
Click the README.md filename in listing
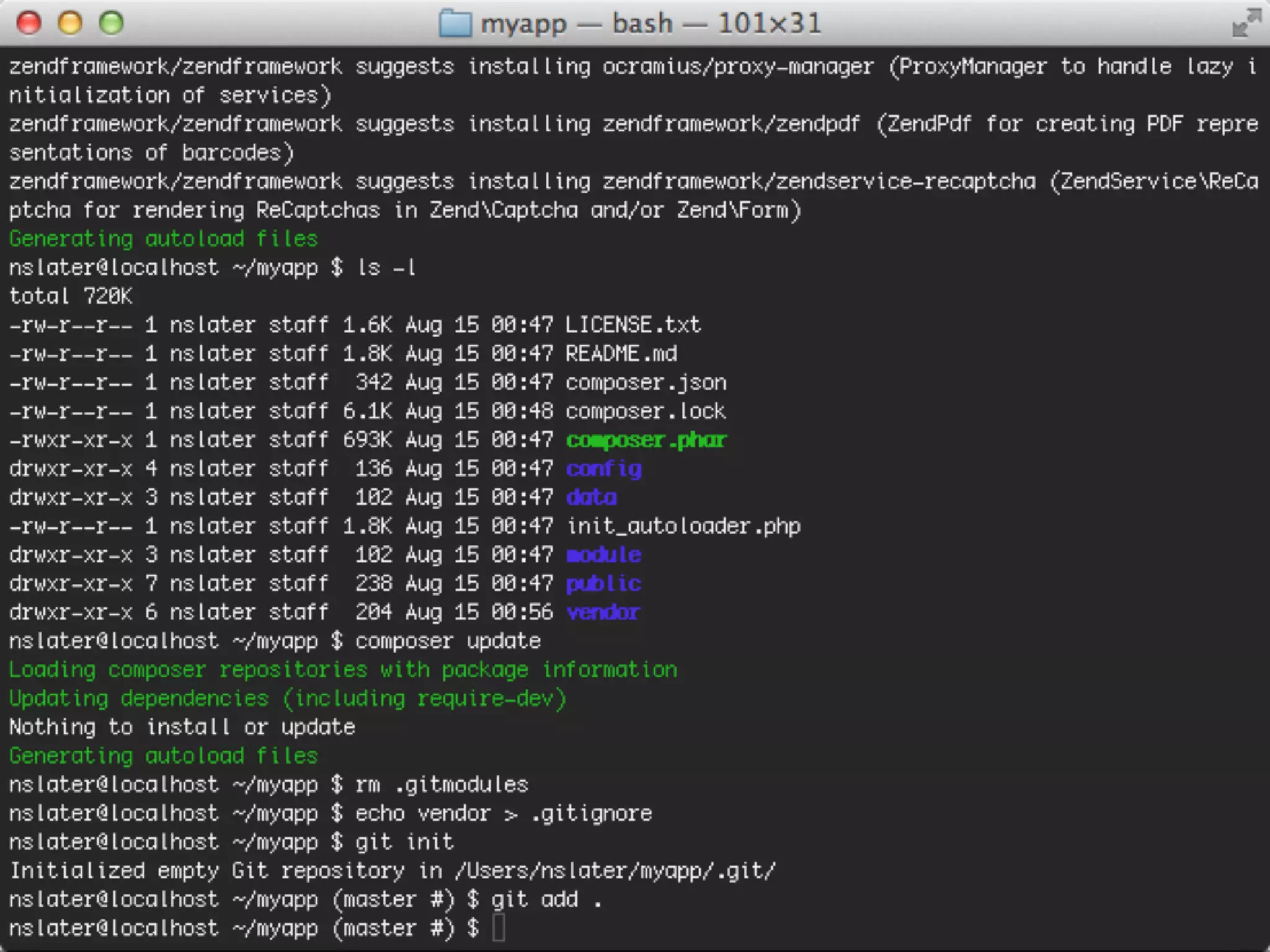coord(621,354)
